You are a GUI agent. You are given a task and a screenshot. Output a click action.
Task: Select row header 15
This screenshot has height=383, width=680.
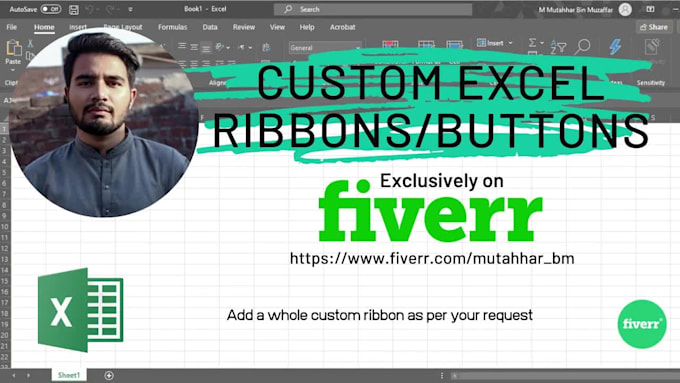click(x=4, y=281)
